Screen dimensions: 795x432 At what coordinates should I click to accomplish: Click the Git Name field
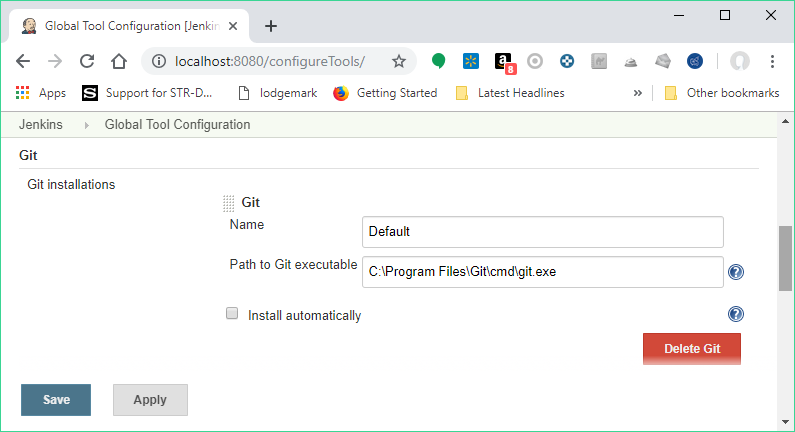click(x=543, y=232)
